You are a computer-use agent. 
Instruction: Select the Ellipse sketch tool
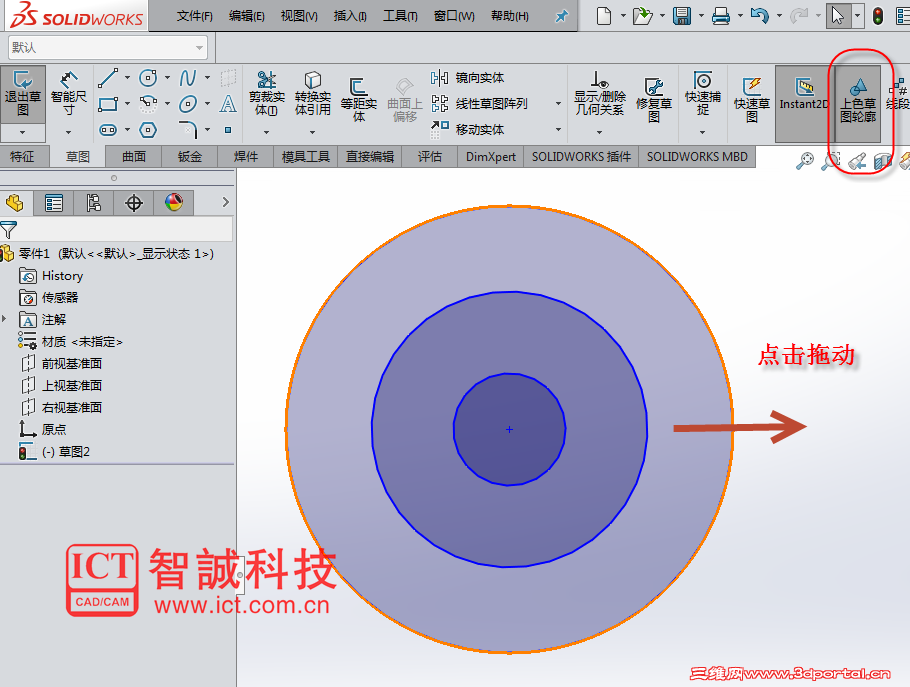point(187,104)
